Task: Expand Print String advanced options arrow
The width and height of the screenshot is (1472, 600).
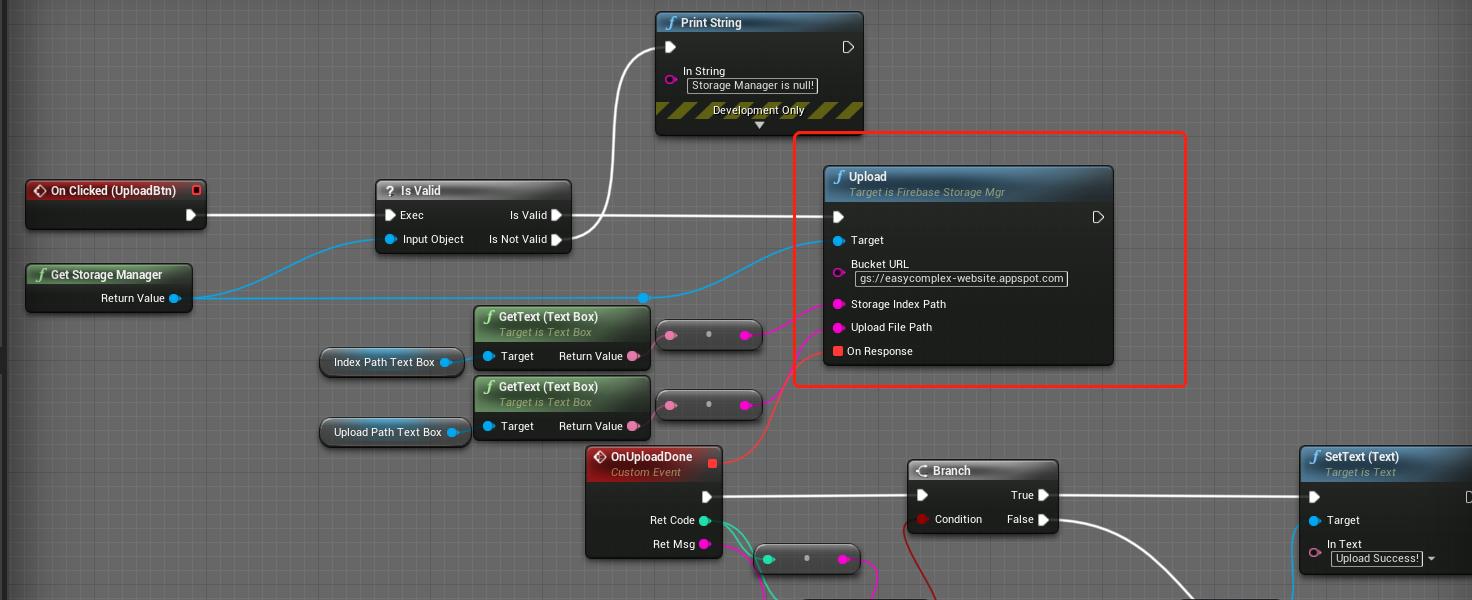Action: pos(759,125)
